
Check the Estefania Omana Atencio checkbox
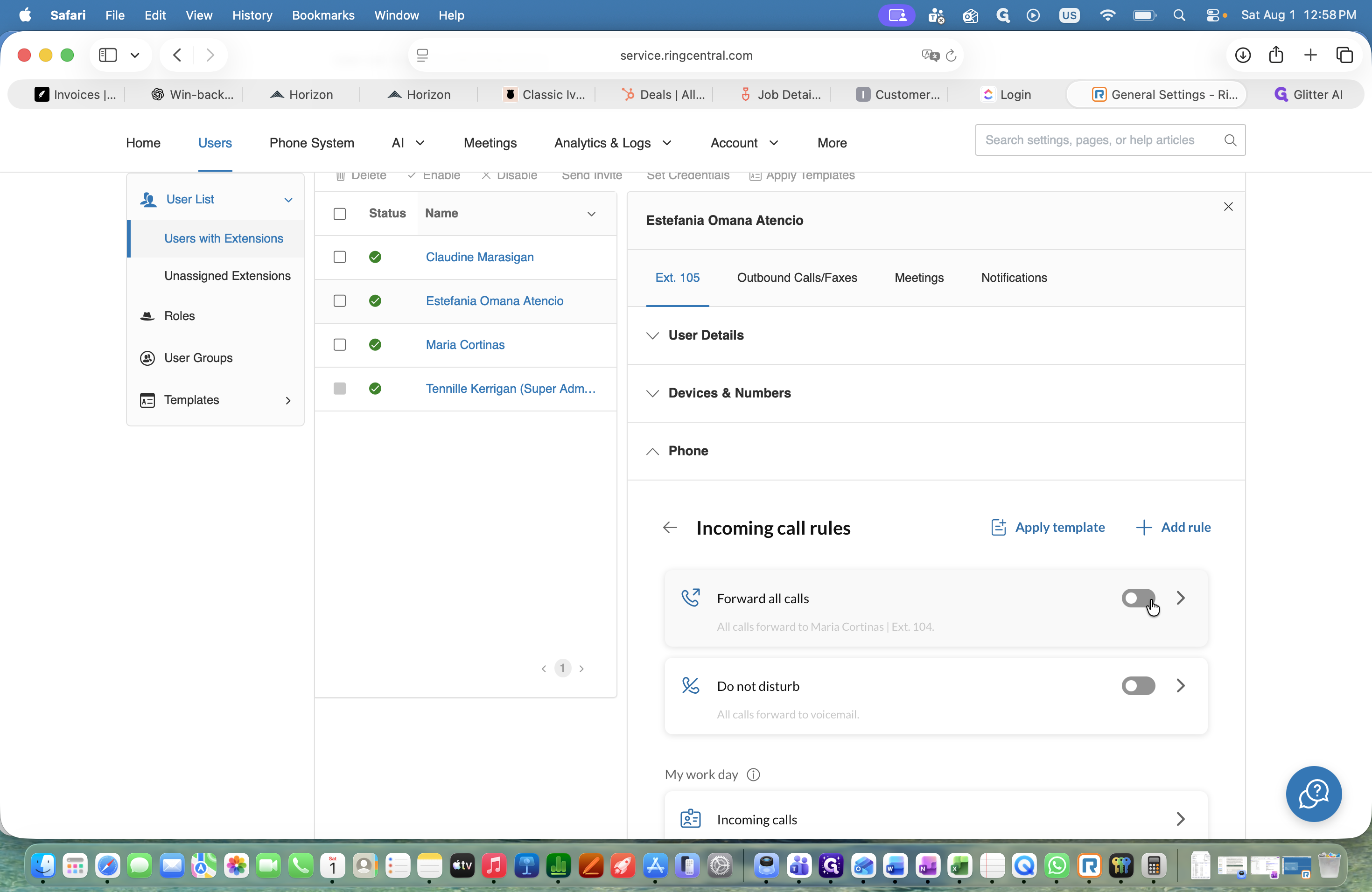[340, 301]
